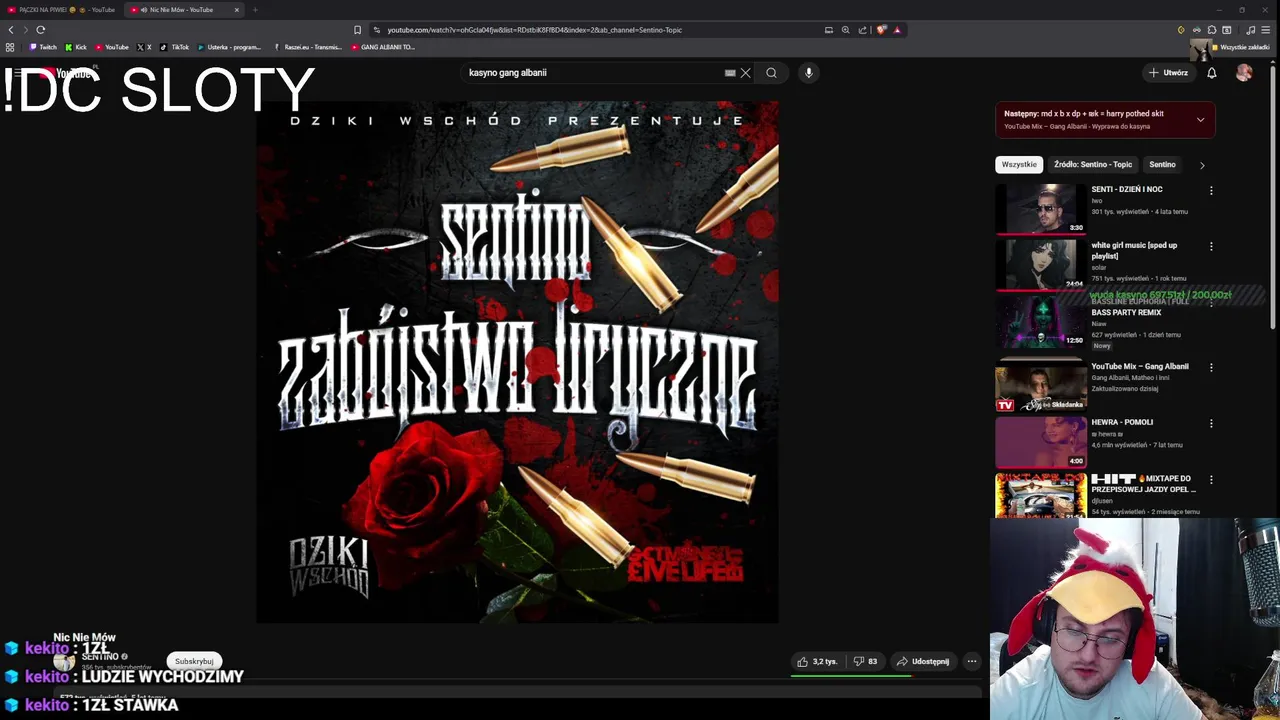Open the Wszystkie zakładki bookmarks folder
Viewport: 1280px width, 720px height.
point(1241,47)
